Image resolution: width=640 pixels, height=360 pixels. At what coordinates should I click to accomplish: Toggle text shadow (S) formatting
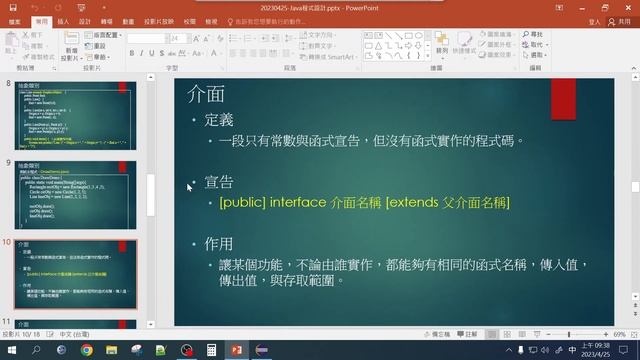coord(162,53)
